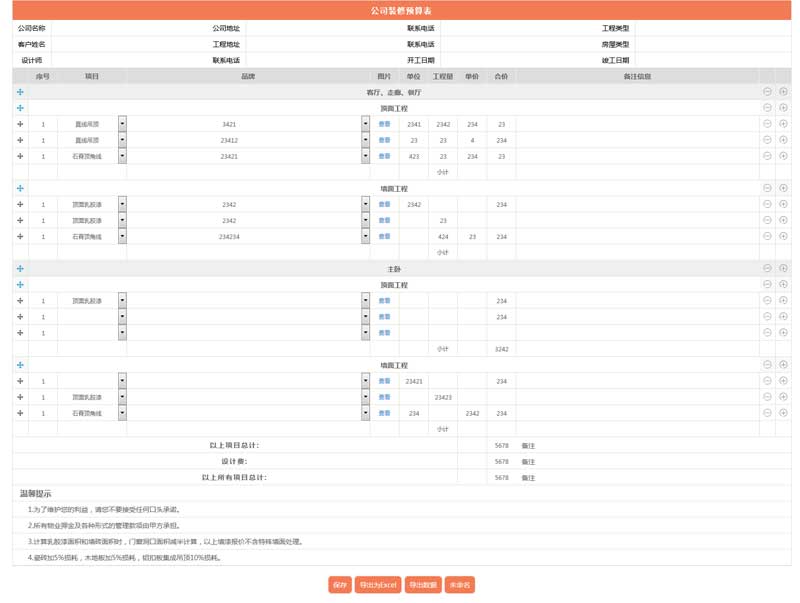Open the item dropdown in the brand 3421 row

[122, 124]
